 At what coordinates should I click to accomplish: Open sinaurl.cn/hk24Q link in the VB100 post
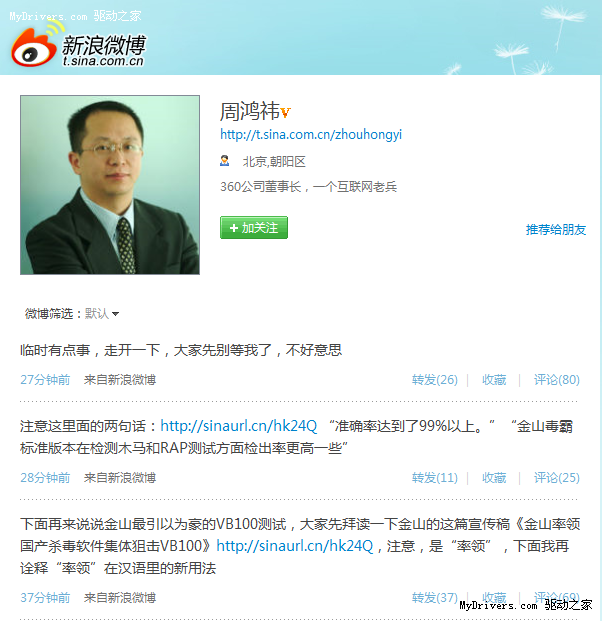(x=295, y=546)
